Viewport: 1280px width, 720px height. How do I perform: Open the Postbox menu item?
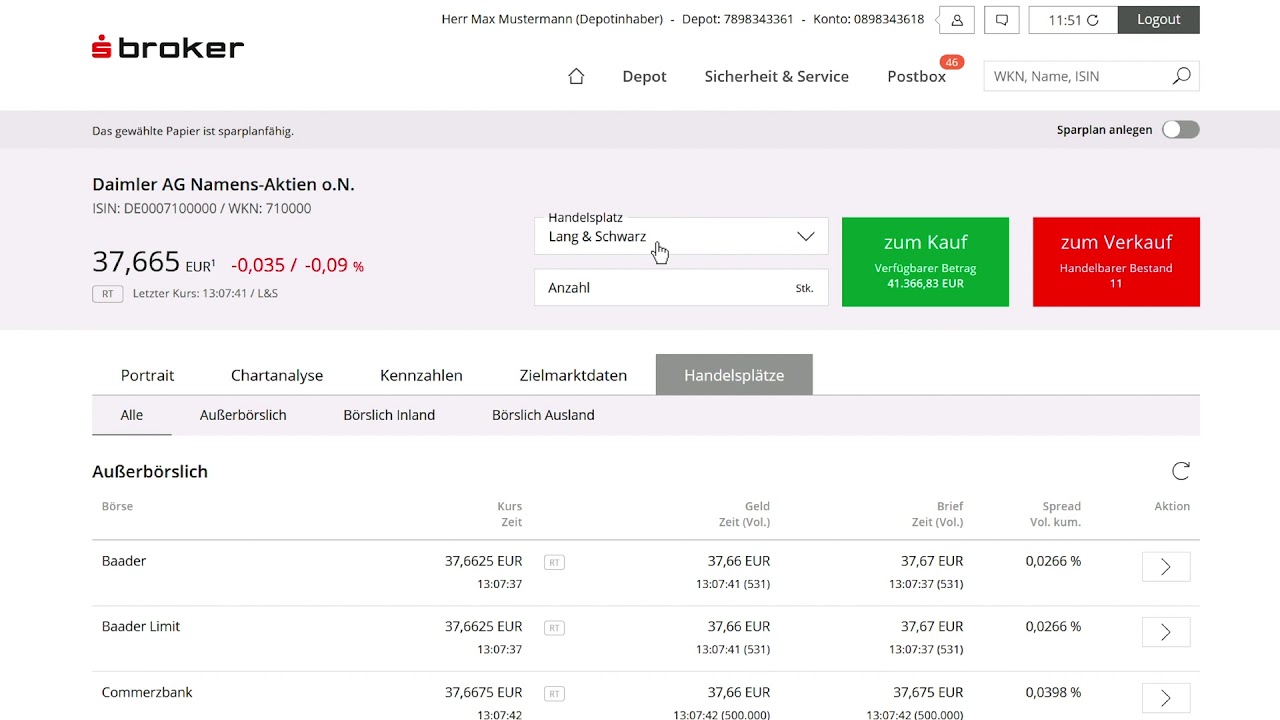pos(916,76)
